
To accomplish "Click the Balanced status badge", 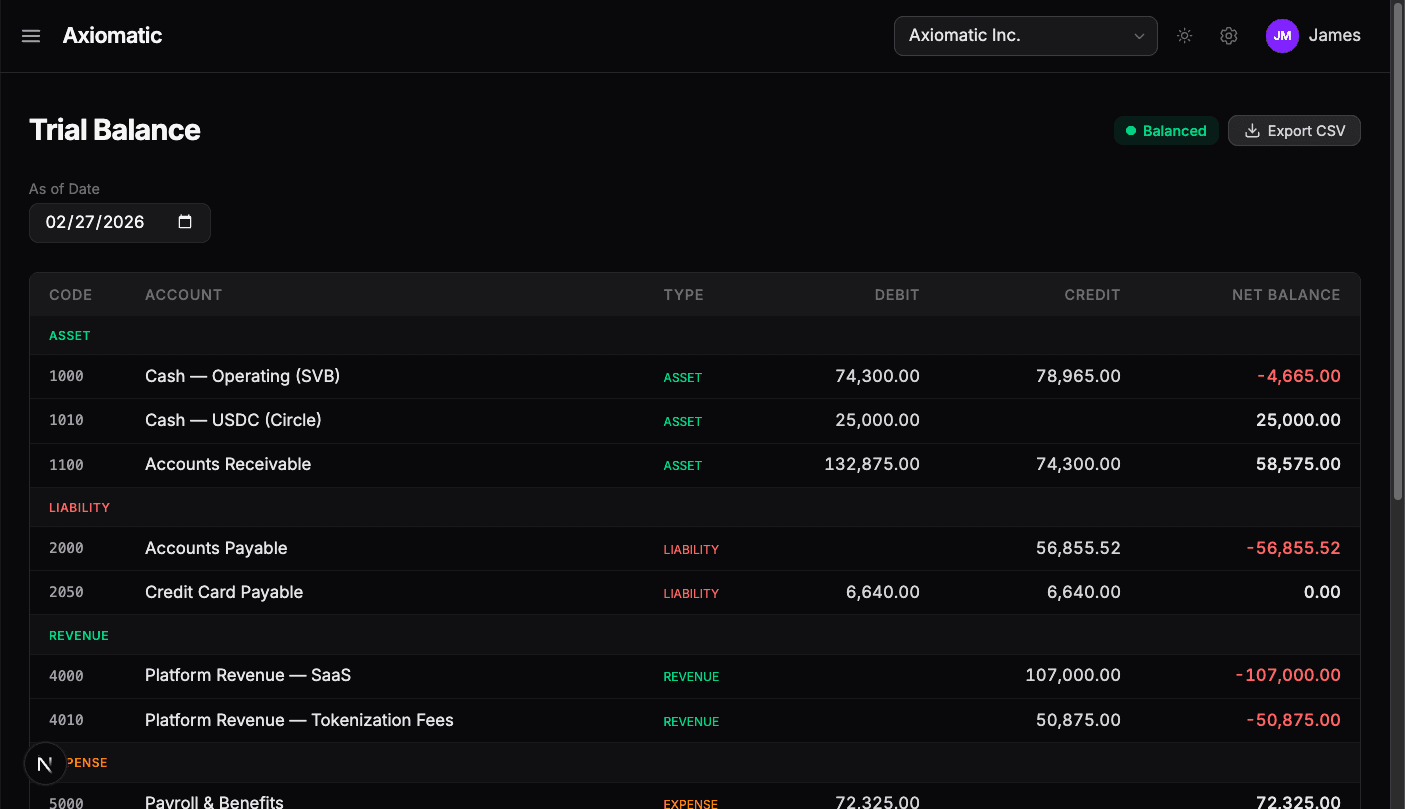I will click(x=1166, y=130).
